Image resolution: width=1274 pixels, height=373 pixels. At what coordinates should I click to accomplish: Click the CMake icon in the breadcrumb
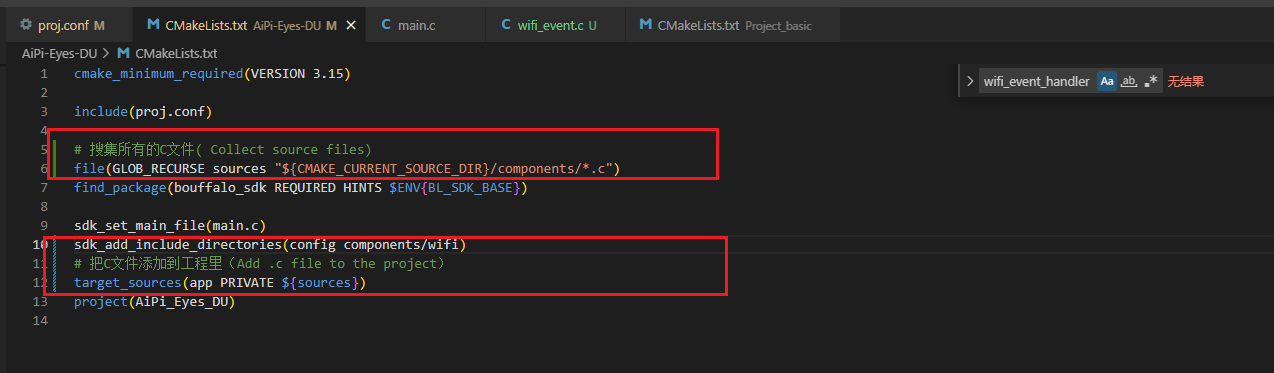pos(124,53)
